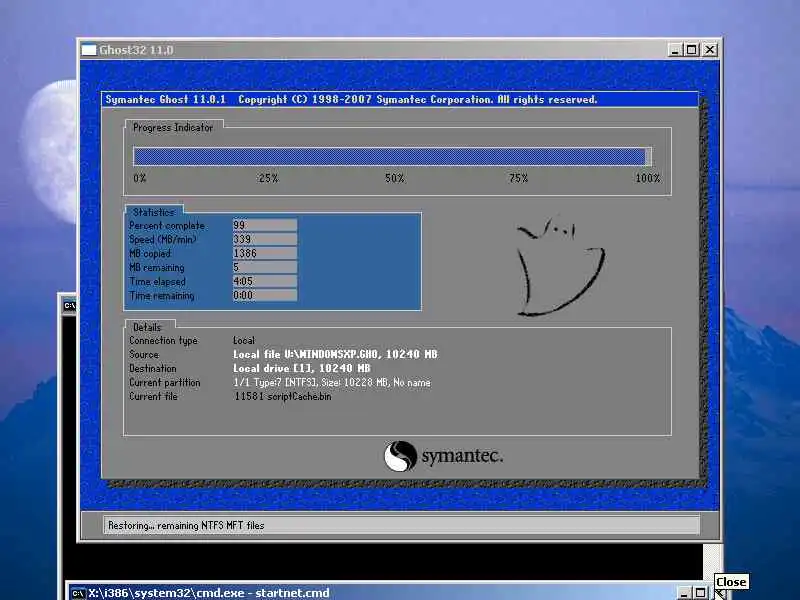This screenshot has height=600, width=800.
Task: Click the Source label in Details
Action: point(144,354)
